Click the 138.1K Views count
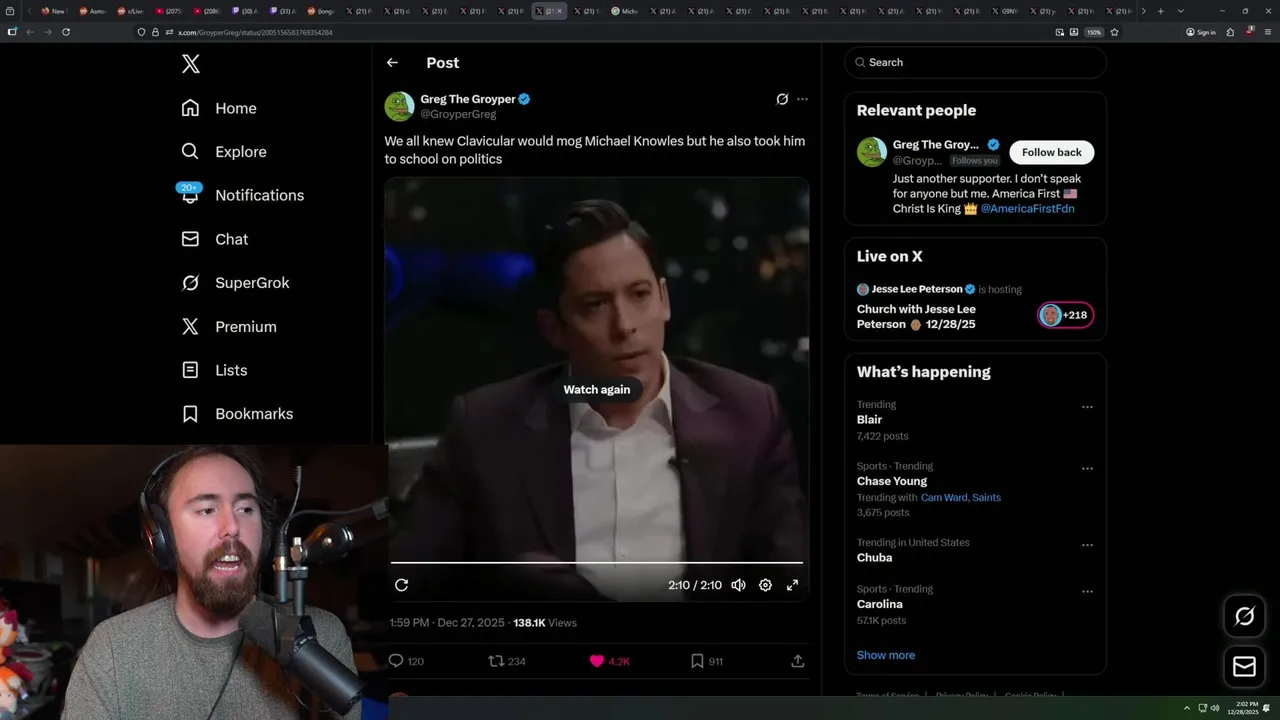Image resolution: width=1280 pixels, height=720 pixels. point(545,623)
